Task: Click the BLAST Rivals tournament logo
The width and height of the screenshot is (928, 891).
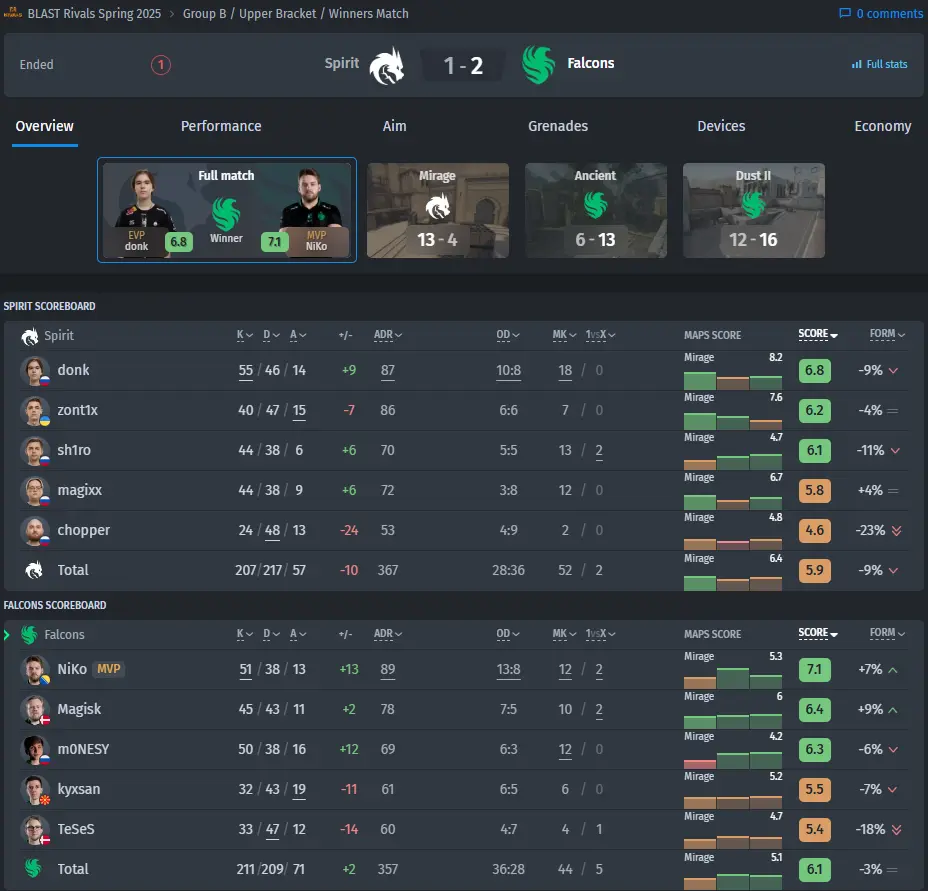Action: [13, 13]
